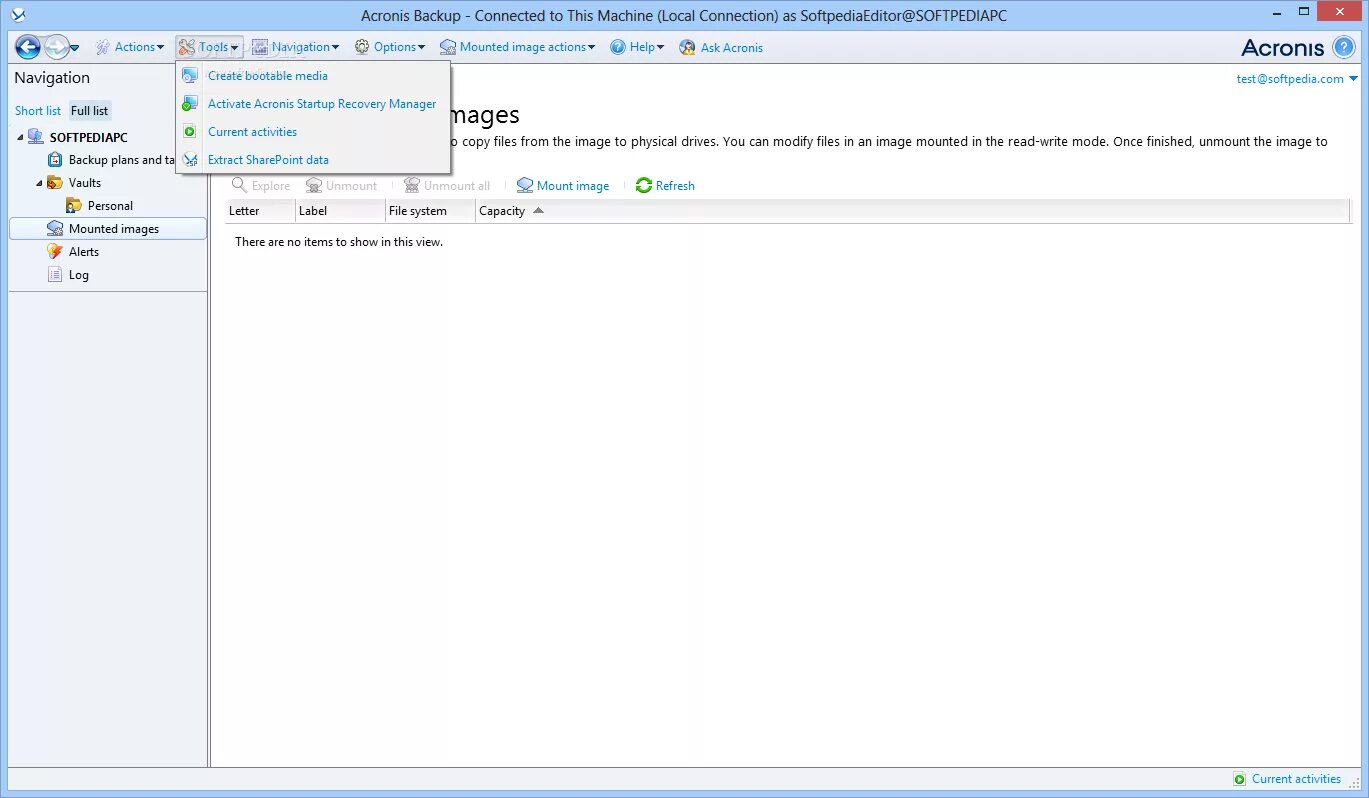Click the Alerts icon in tree

55,252
